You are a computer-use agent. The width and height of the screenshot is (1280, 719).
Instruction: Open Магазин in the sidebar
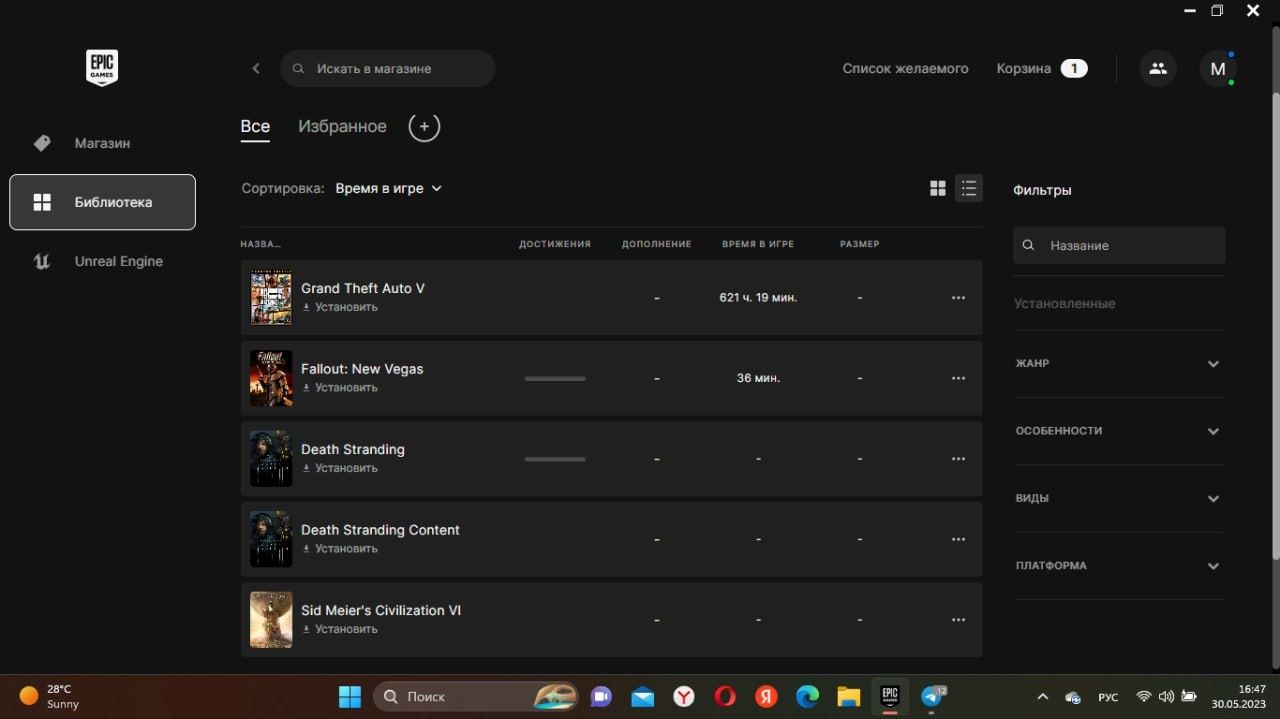click(102, 143)
